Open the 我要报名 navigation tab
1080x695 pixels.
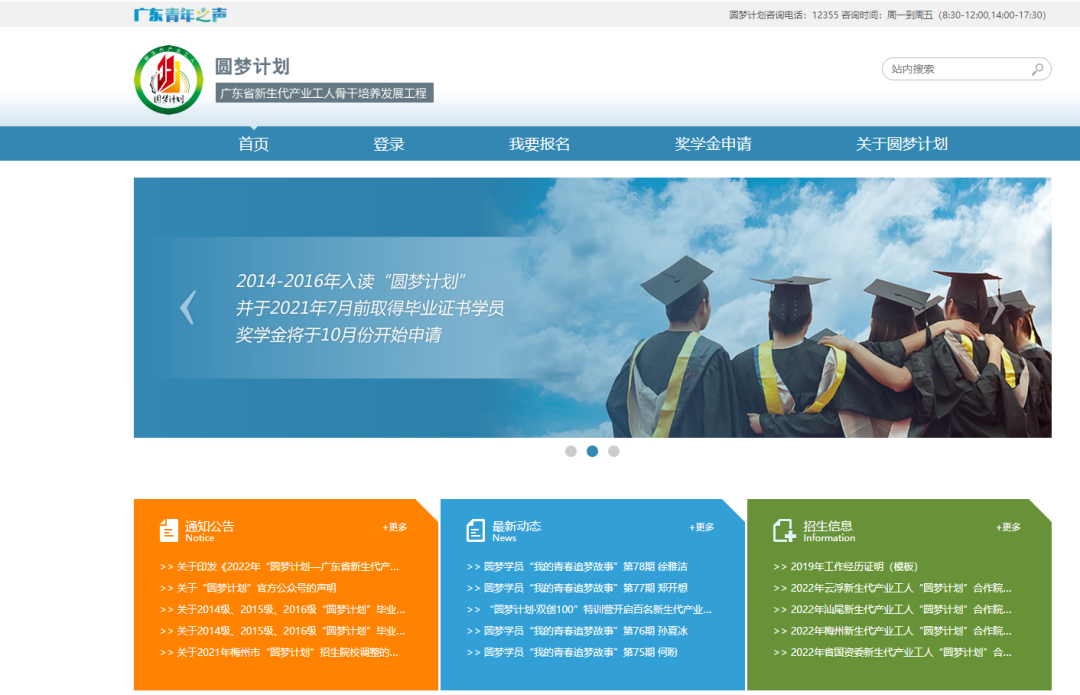click(x=539, y=144)
